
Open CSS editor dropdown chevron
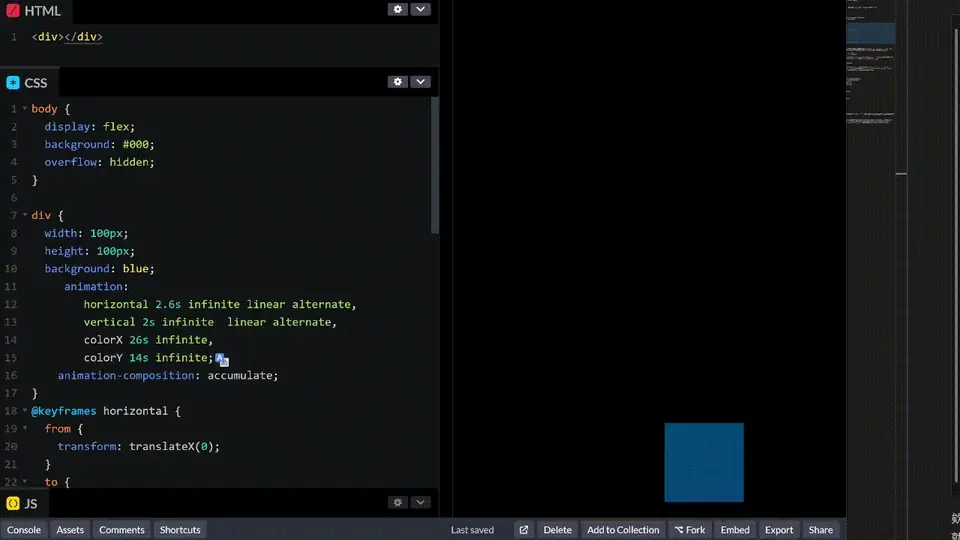pyautogui.click(x=421, y=81)
